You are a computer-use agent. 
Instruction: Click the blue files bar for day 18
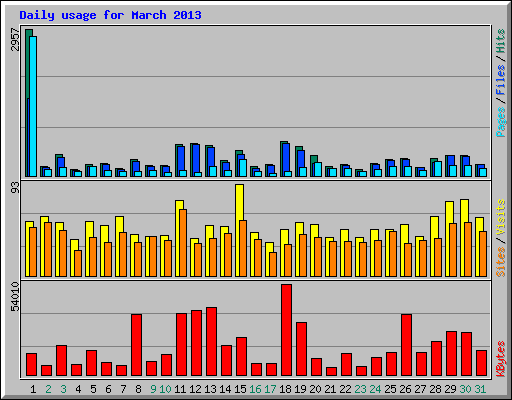(x=286, y=160)
